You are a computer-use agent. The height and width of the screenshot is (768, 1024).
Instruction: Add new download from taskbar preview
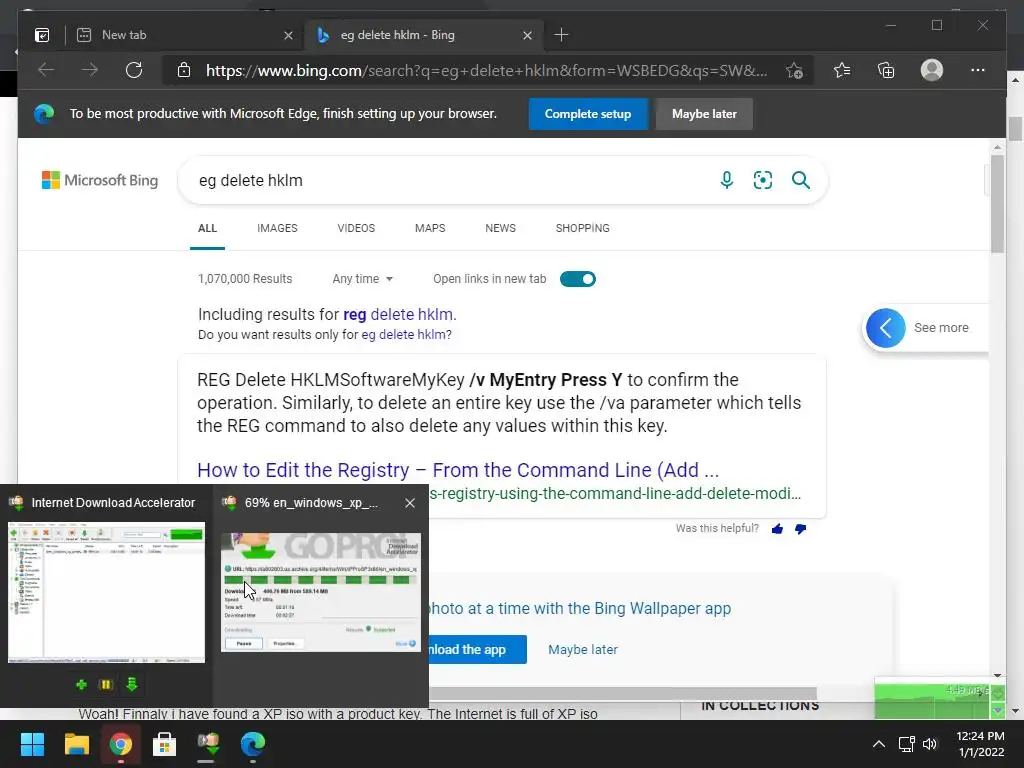tap(81, 684)
